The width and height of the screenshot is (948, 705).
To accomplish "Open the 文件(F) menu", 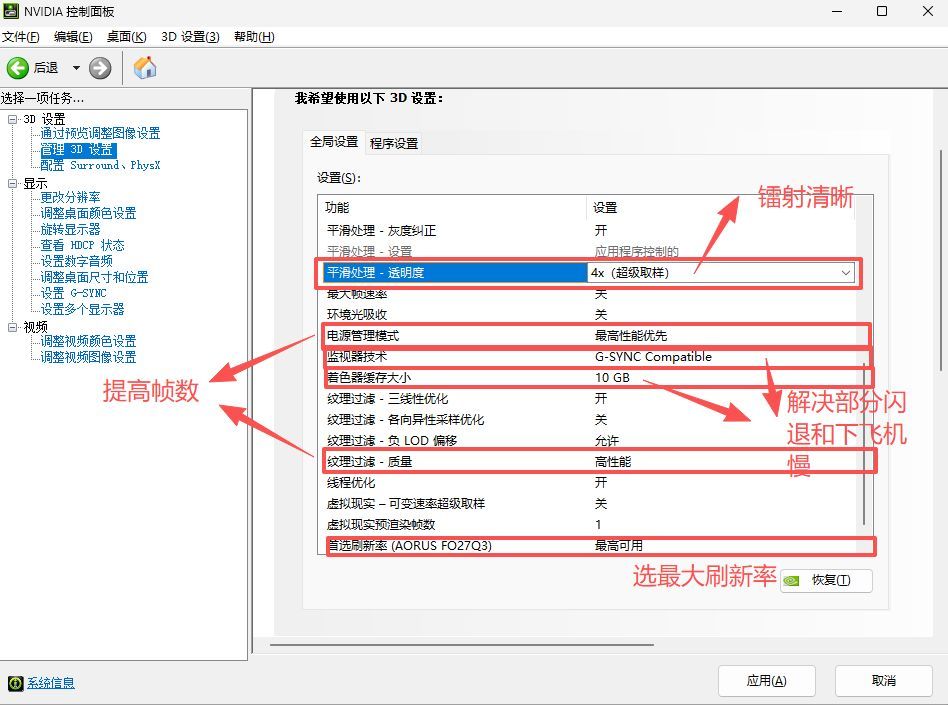I will click(x=21, y=37).
